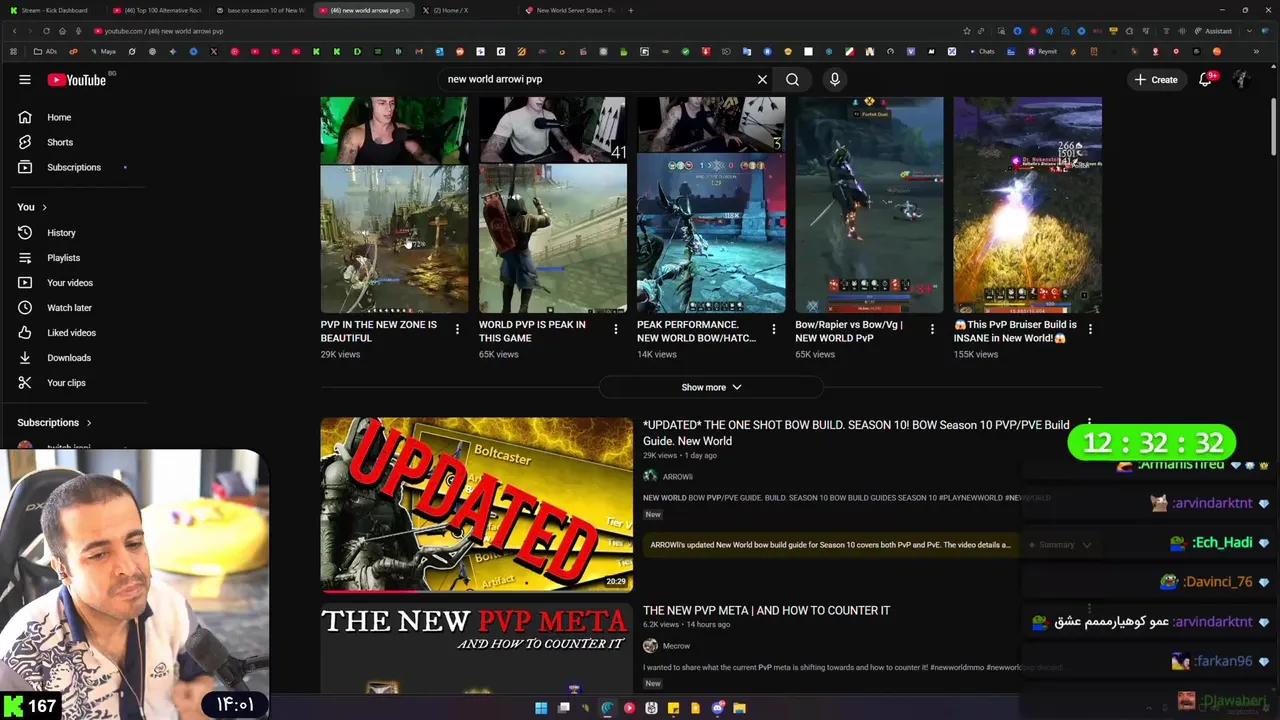
Task: Expand the Subscriptions section header chevron
Action: (88, 423)
